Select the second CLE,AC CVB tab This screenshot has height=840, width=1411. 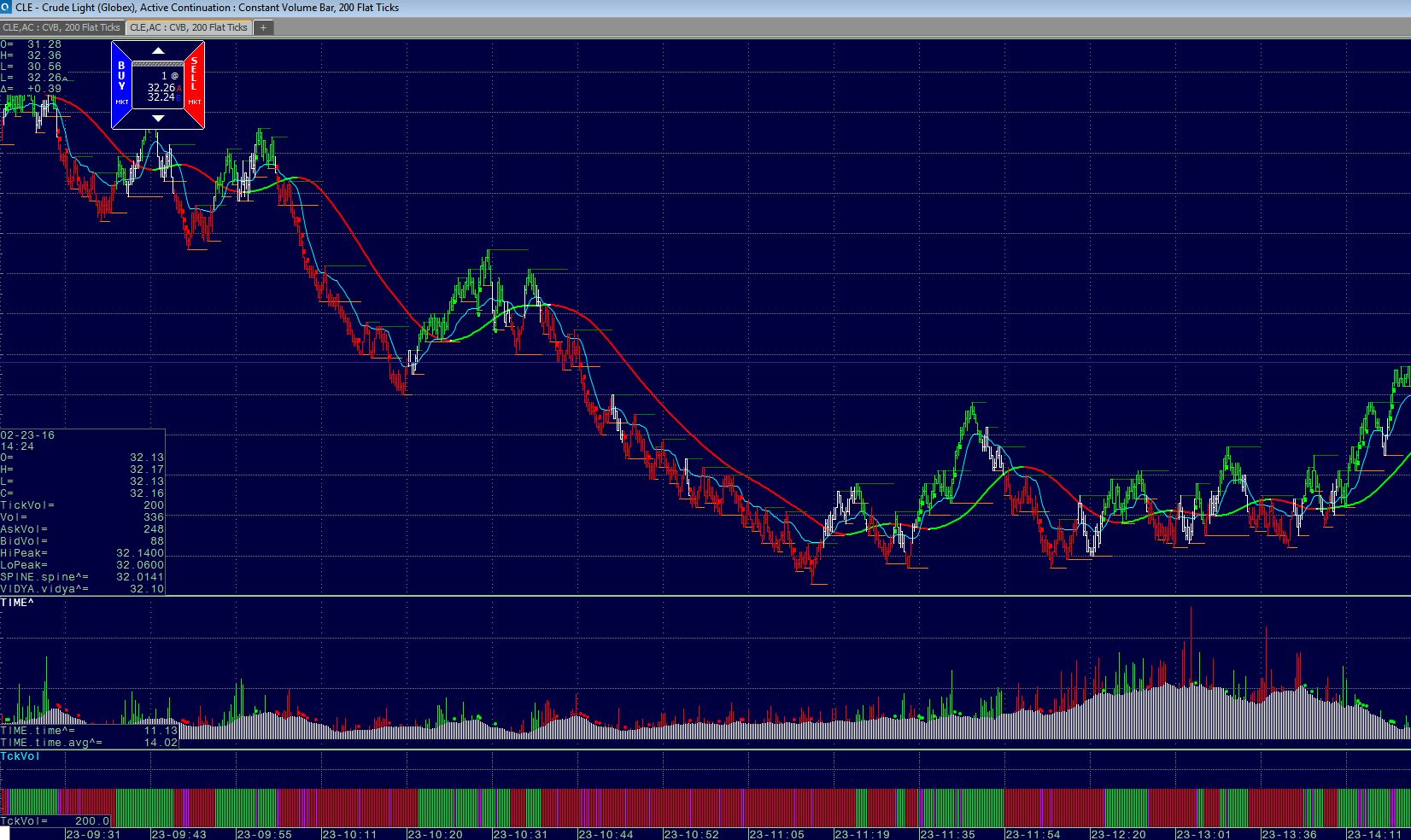(189, 27)
